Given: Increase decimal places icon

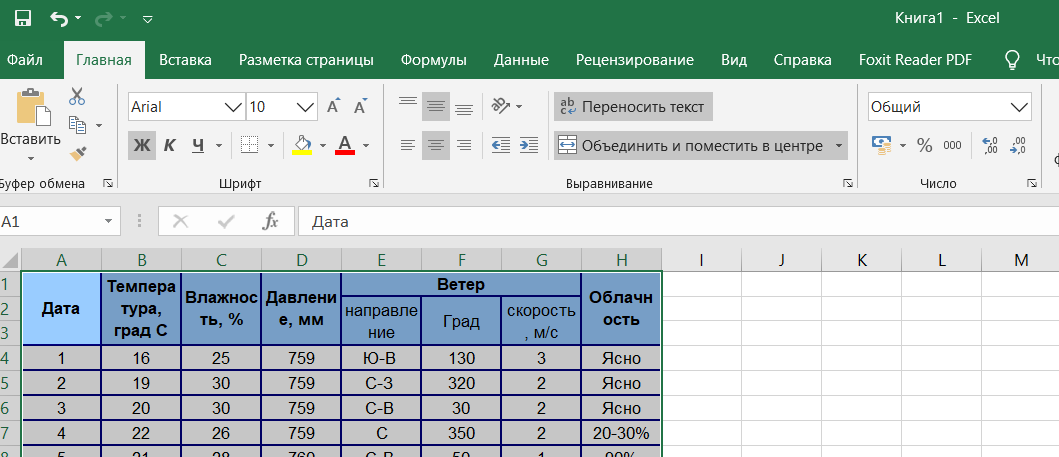Looking at the screenshot, I should pos(989,145).
